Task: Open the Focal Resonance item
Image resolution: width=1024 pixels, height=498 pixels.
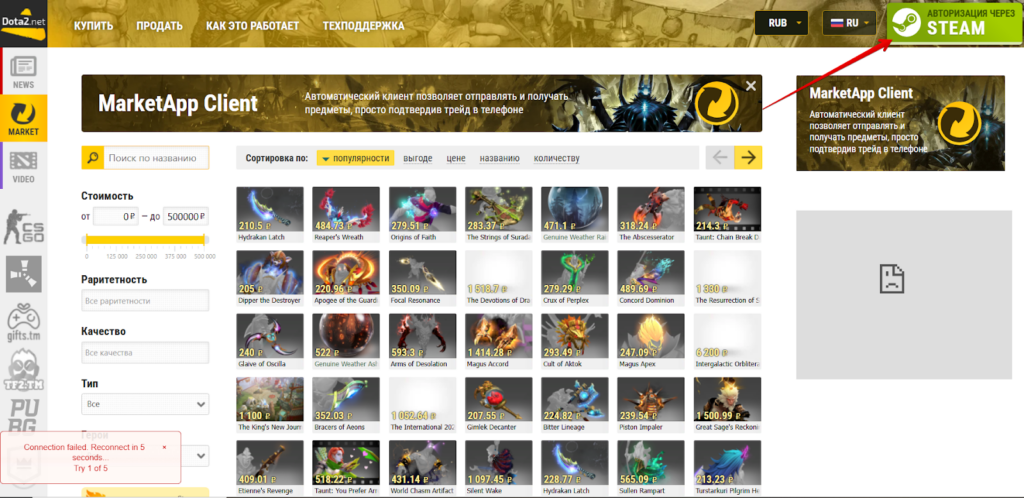Action: click(x=423, y=278)
